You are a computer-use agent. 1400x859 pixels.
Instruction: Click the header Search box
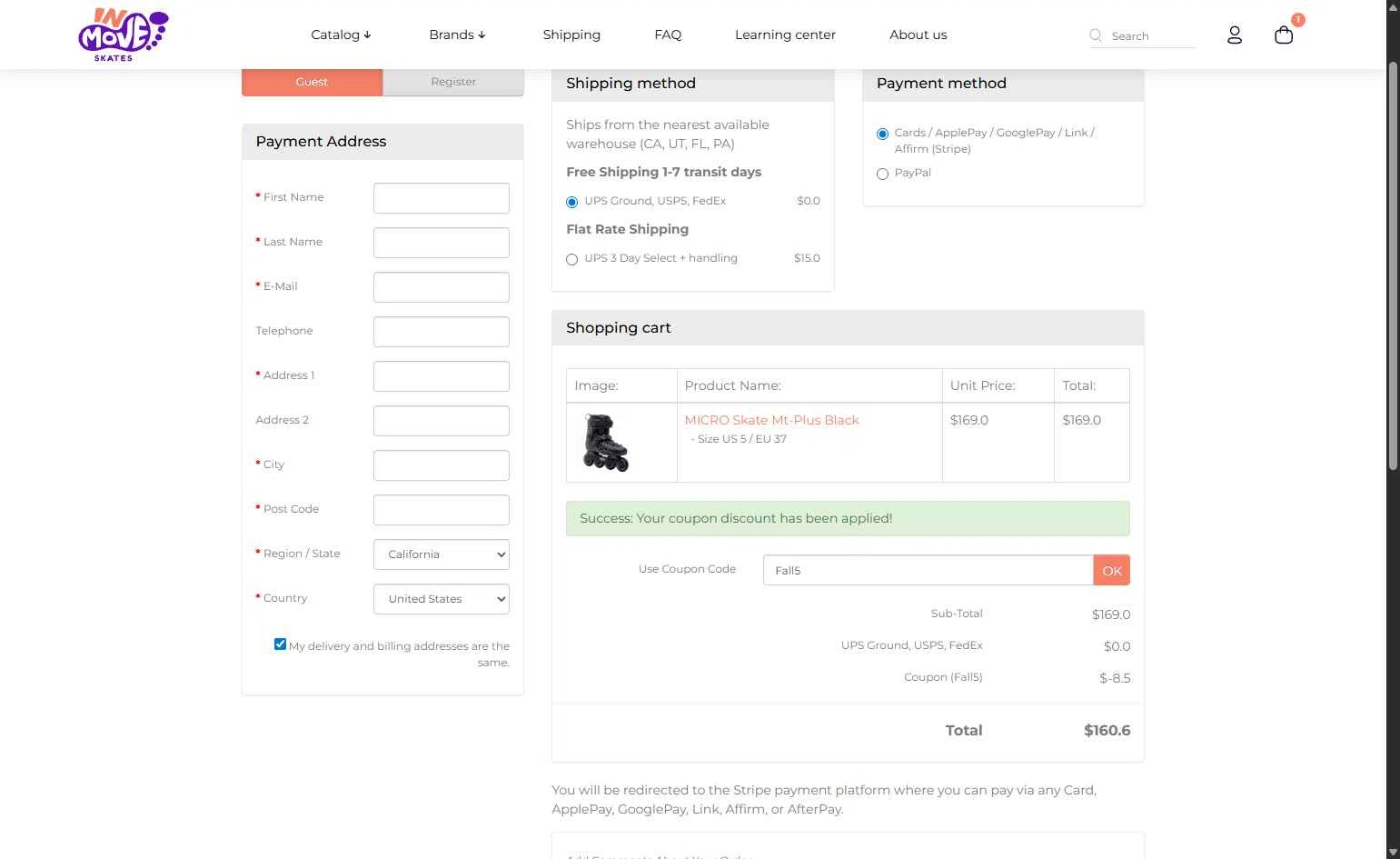tap(1152, 36)
